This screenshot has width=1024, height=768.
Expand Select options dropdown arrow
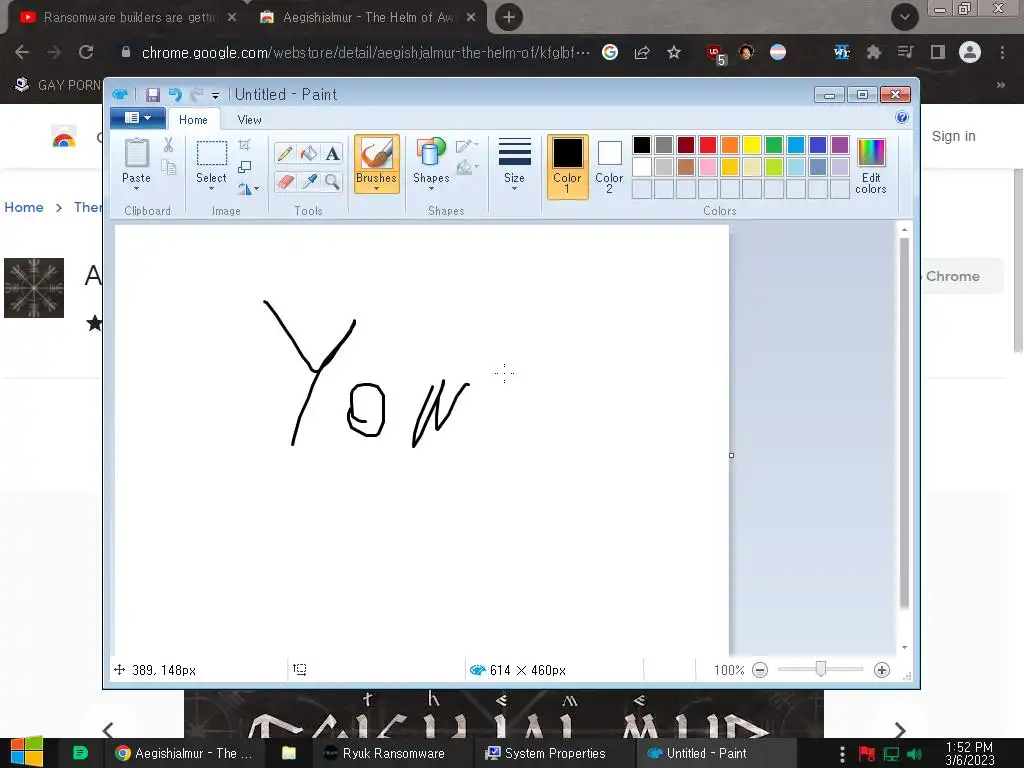pyautogui.click(x=212, y=189)
